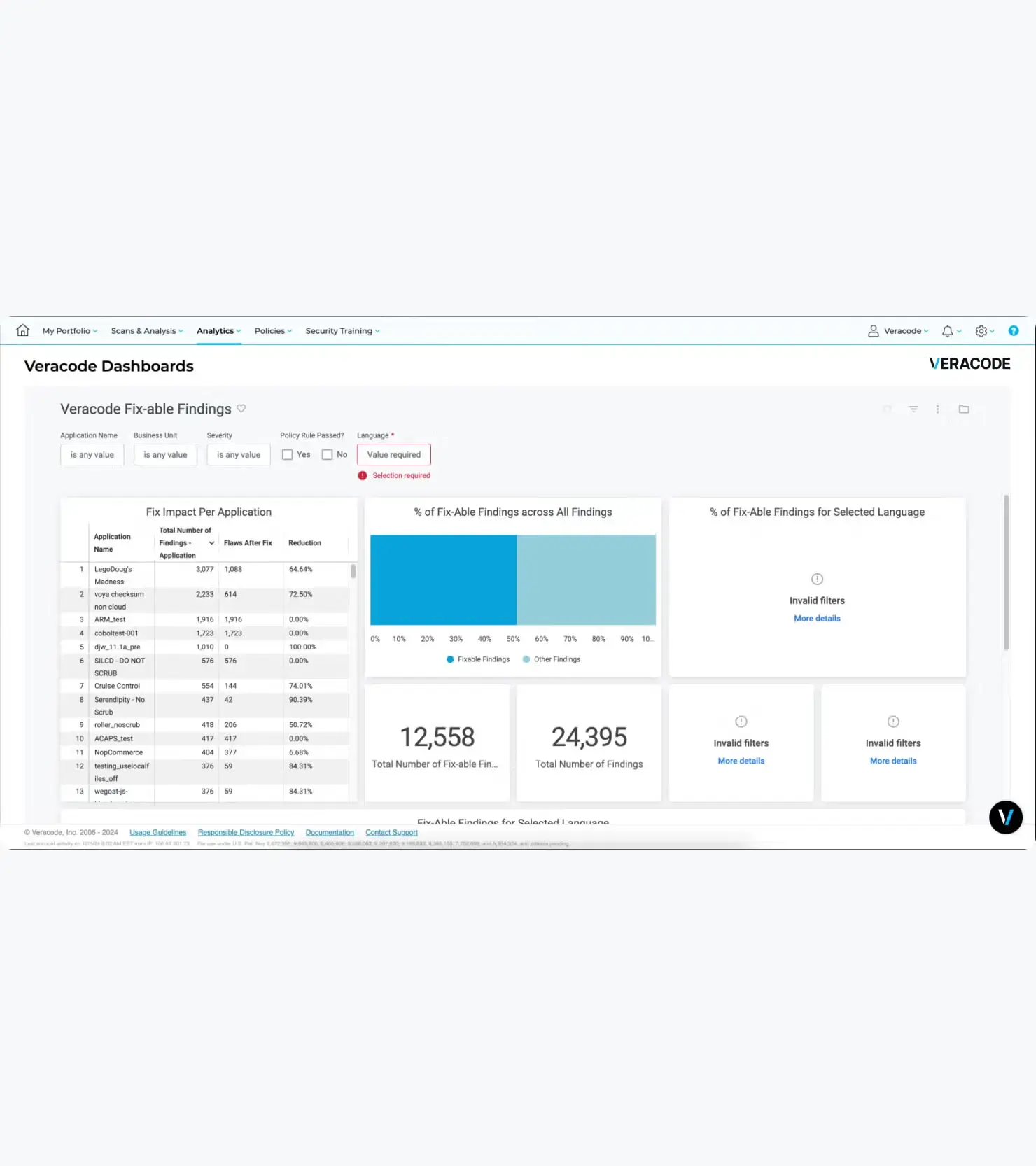Open the round Veracode chat widget
This screenshot has width=1036, height=1166.
1005,817
